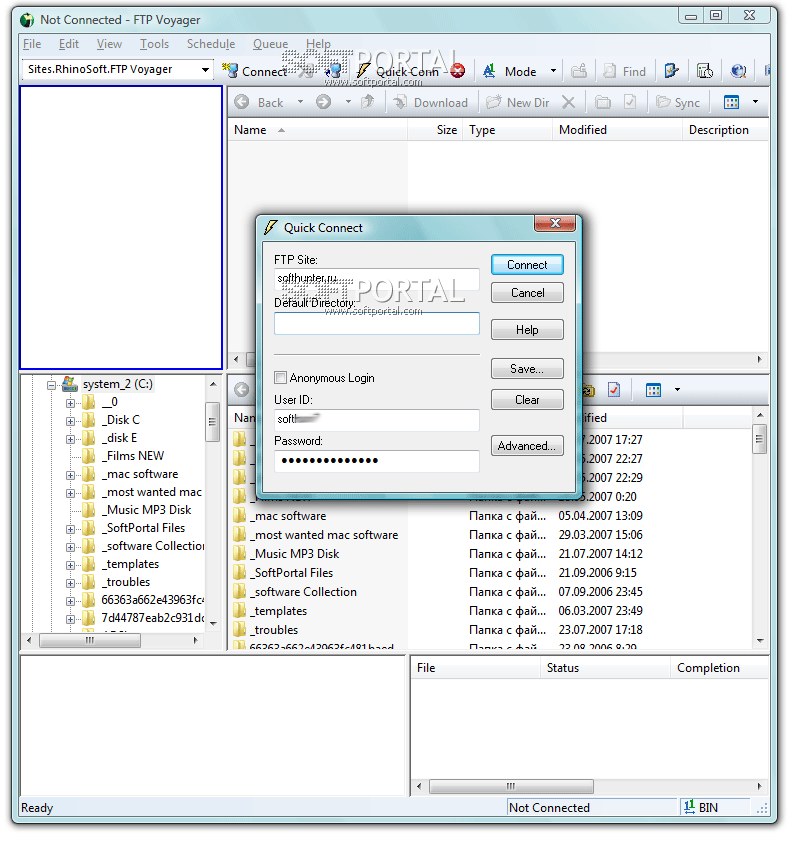Click the remote pane Back arrow icon
This screenshot has height=841, width=788.
[x=242, y=102]
